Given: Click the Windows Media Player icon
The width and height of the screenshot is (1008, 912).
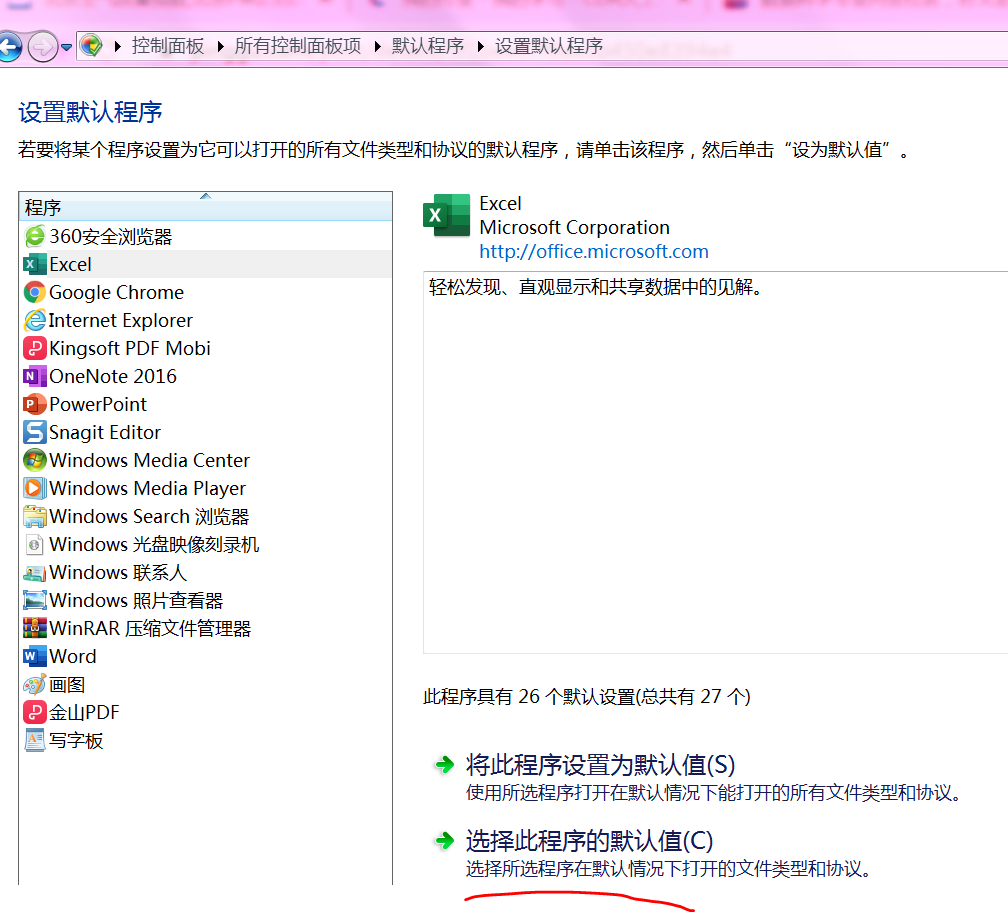Looking at the screenshot, I should [35, 488].
